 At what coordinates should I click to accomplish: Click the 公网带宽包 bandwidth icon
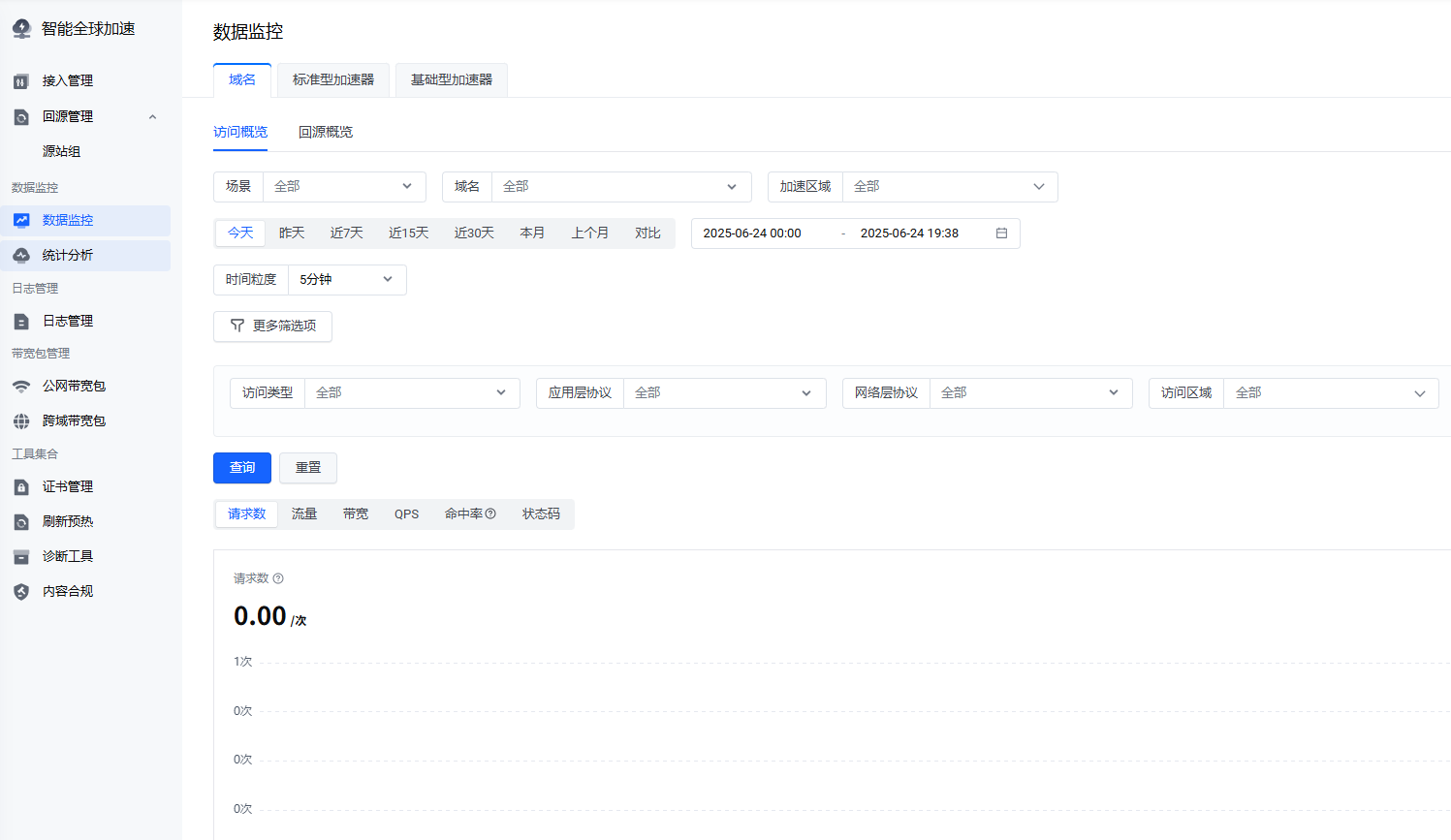(21, 385)
